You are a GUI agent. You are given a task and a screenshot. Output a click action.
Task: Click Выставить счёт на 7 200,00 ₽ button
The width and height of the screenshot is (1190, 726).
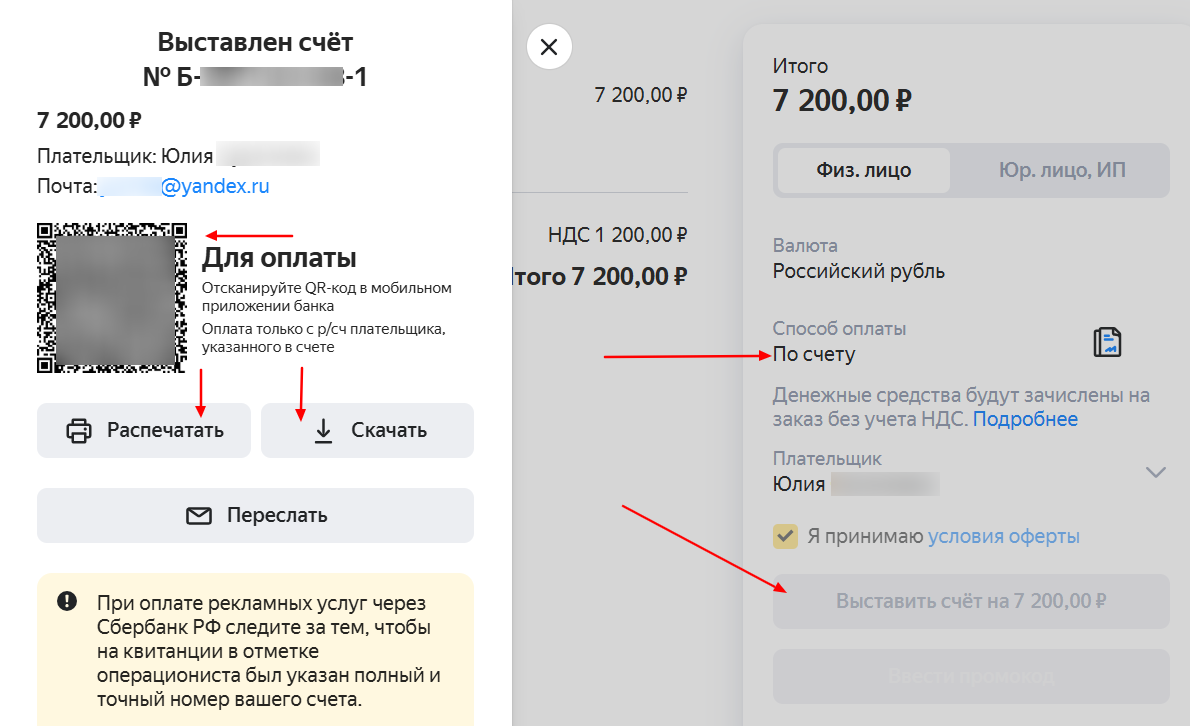[x=970, y=601]
